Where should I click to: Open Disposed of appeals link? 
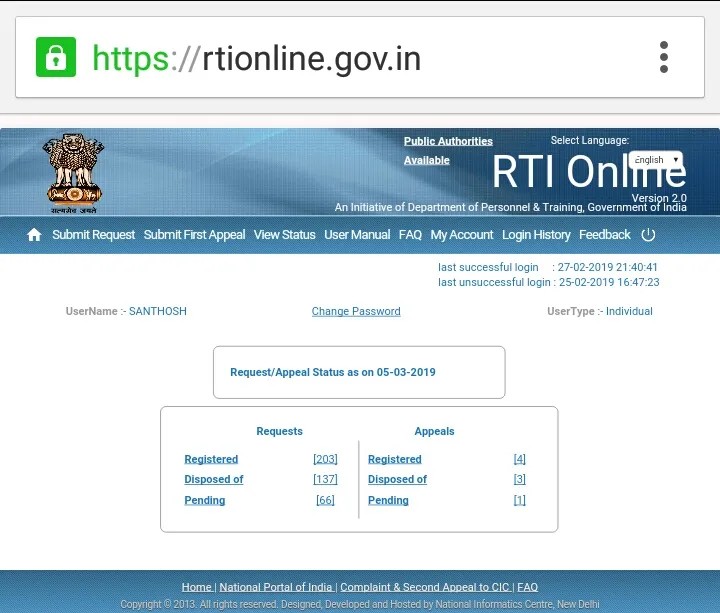click(x=397, y=479)
